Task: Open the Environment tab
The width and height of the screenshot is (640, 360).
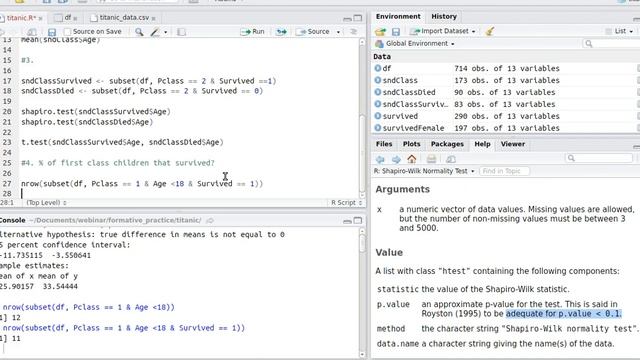Action: click(x=398, y=16)
